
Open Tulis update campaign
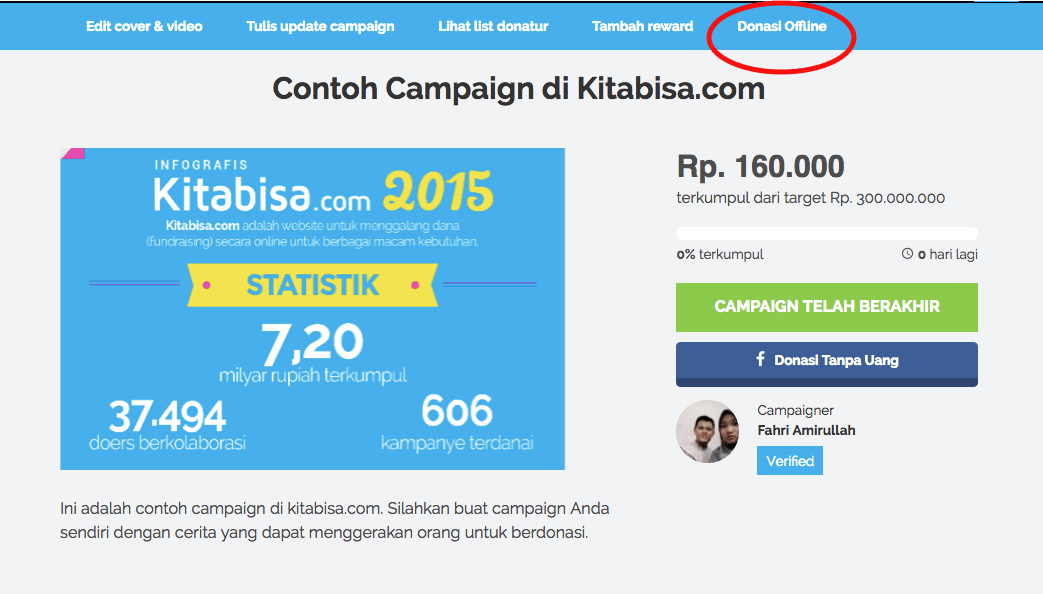pyautogui.click(x=320, y=26)
